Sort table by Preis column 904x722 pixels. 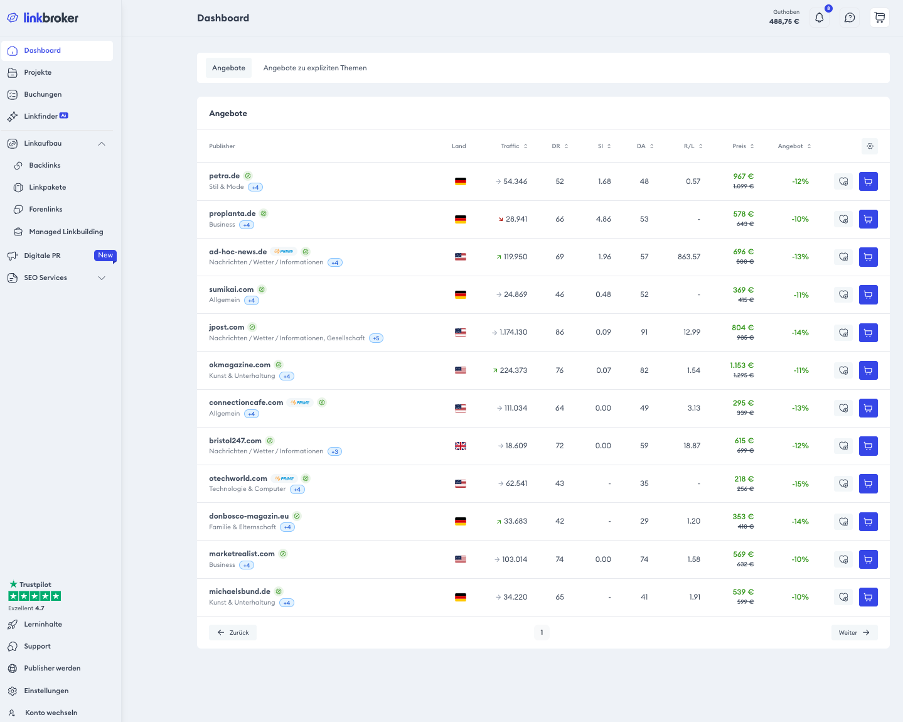click(x=743, y=146)
